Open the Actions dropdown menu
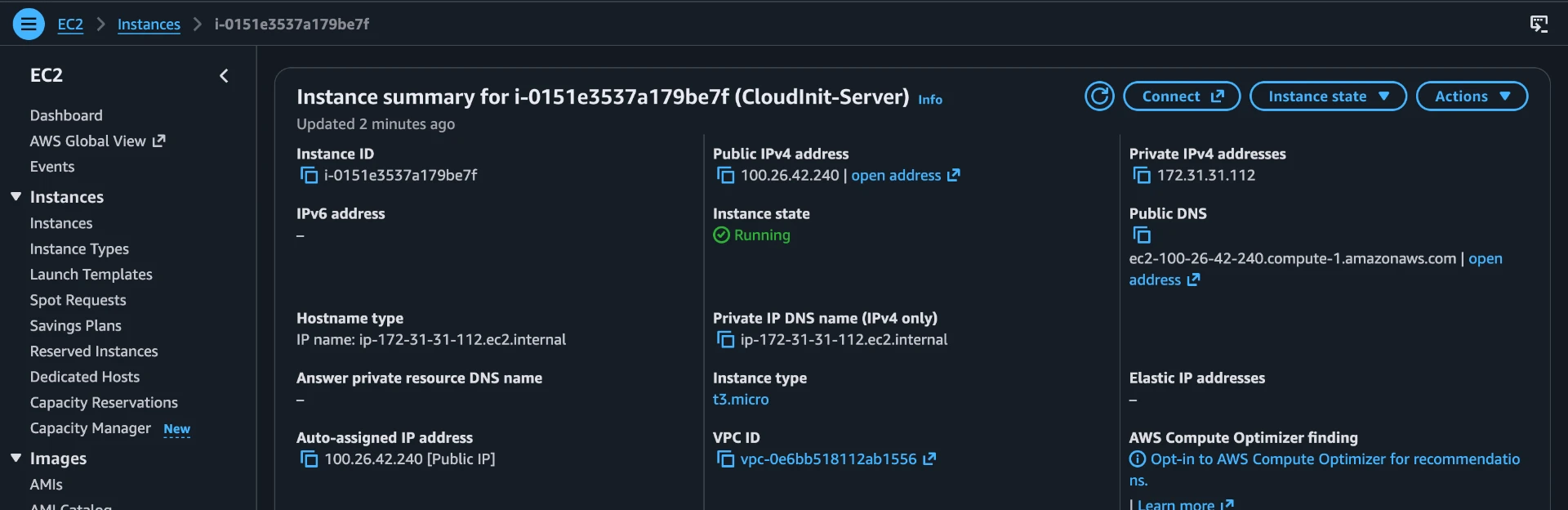The image size is (1568, 510). (1472, 96)
